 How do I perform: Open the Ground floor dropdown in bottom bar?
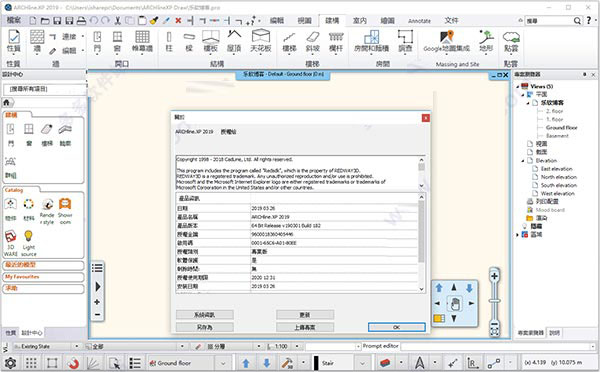(223, 363)
